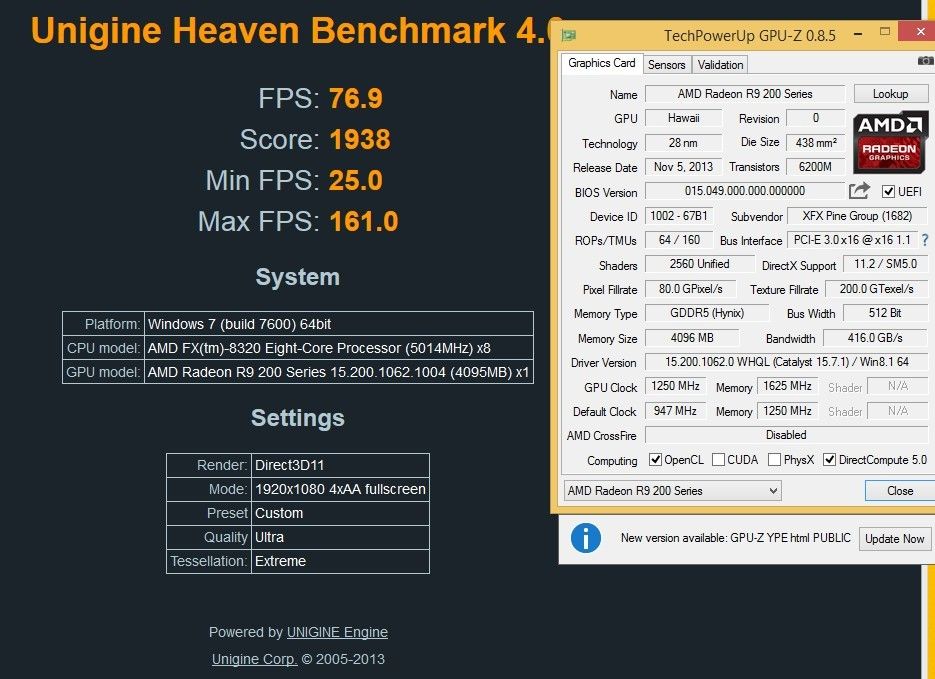Click the GPU model cell in System table
Screen dimensions: 935x679
339,371
